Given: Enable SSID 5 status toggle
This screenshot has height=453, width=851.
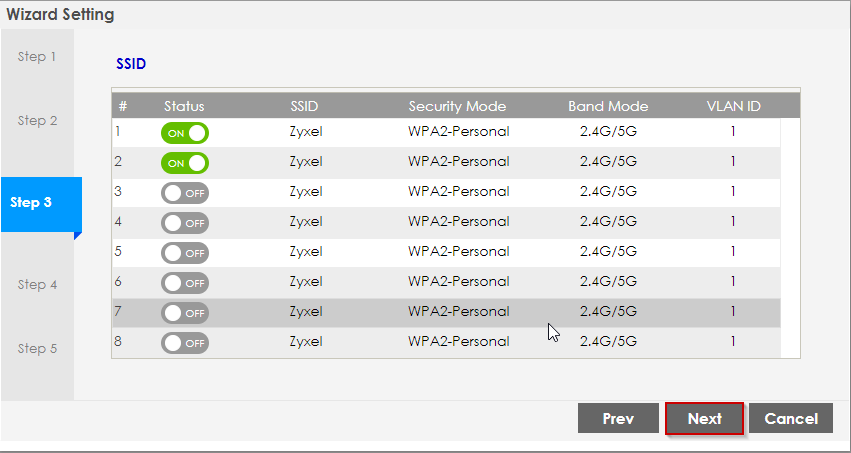Looking at the screenshot, I should tap(184, 253).
